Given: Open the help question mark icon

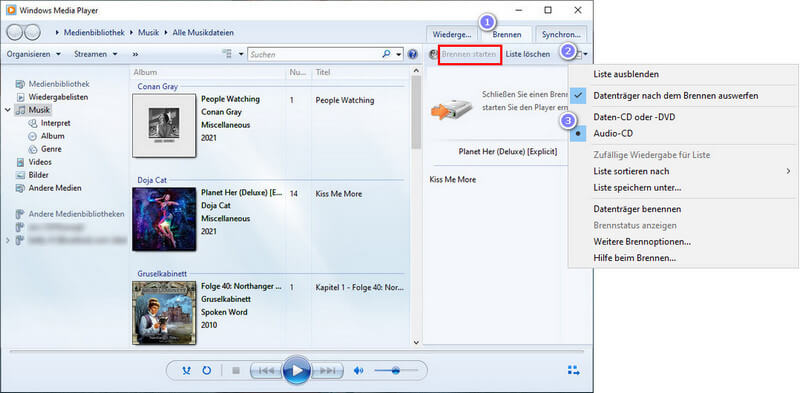Looking at the screenshot, I should (413, 54).
